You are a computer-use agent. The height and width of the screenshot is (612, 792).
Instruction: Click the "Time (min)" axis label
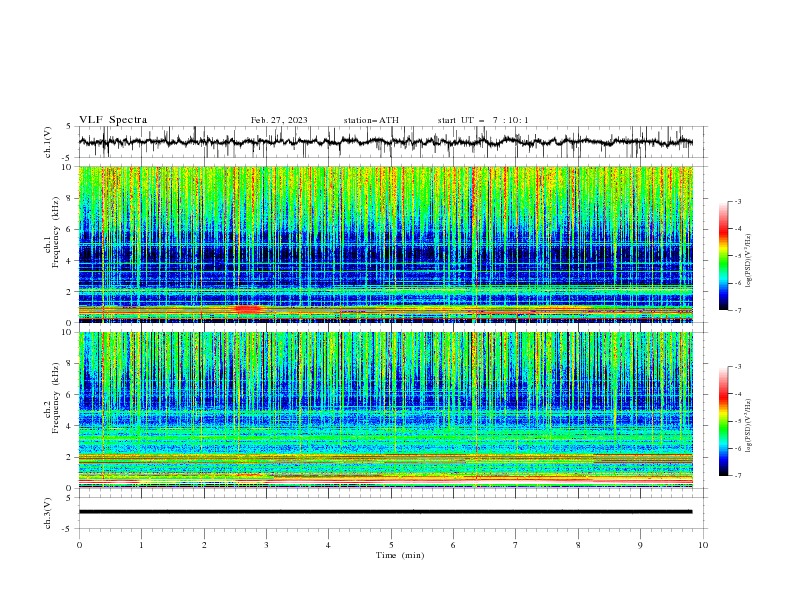(400, 555)
